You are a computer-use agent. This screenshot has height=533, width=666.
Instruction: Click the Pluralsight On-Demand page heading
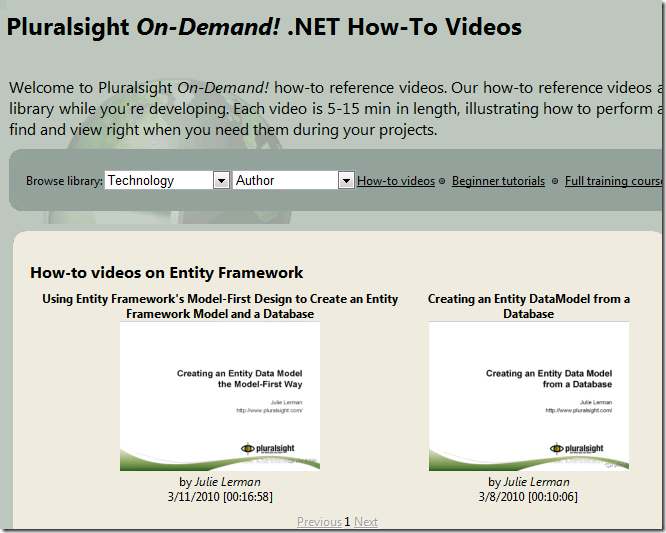tap(264, 27)
